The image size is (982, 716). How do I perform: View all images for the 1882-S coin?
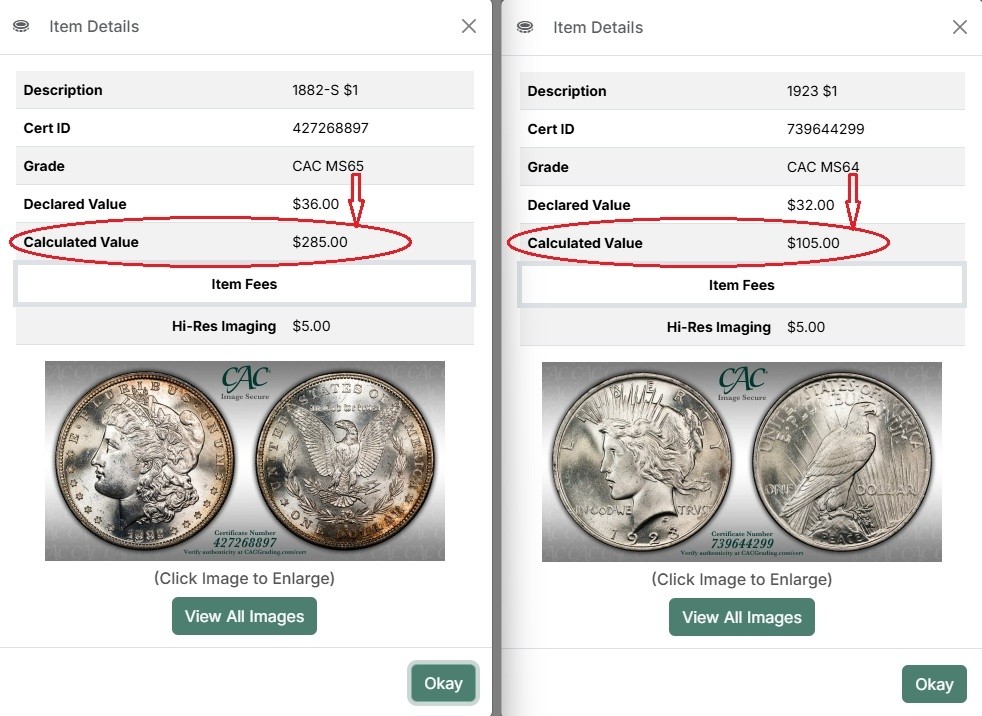[x=244, y=616]
